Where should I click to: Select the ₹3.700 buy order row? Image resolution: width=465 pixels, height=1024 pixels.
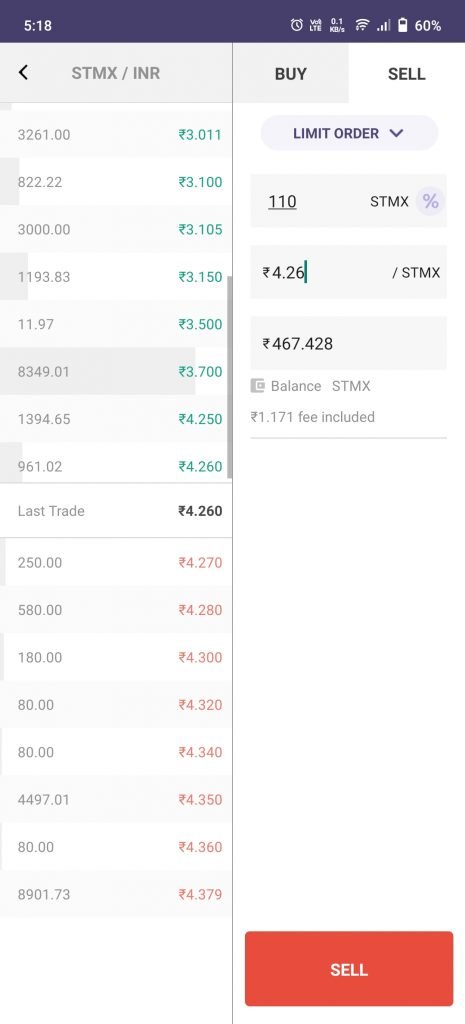(x=116, y=372)
